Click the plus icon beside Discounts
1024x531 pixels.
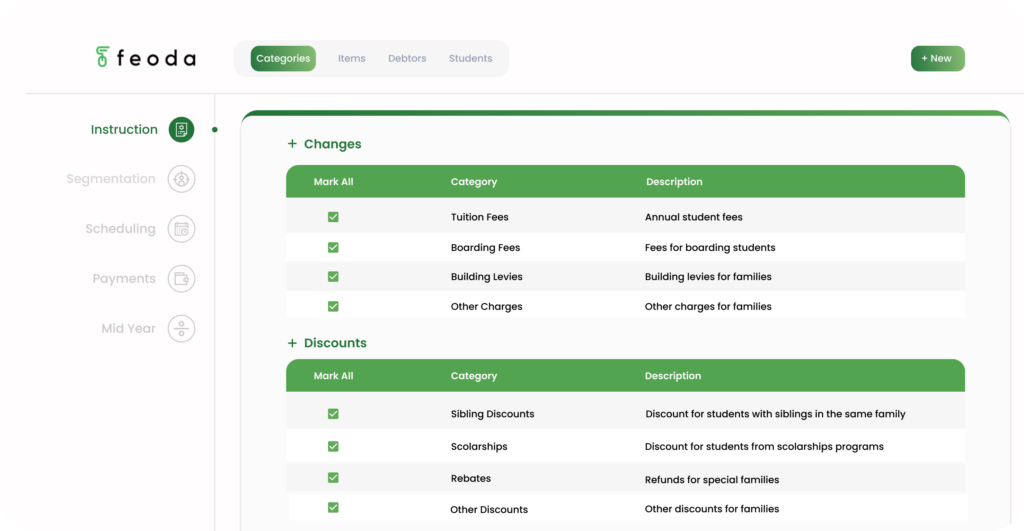pos(292,343)
